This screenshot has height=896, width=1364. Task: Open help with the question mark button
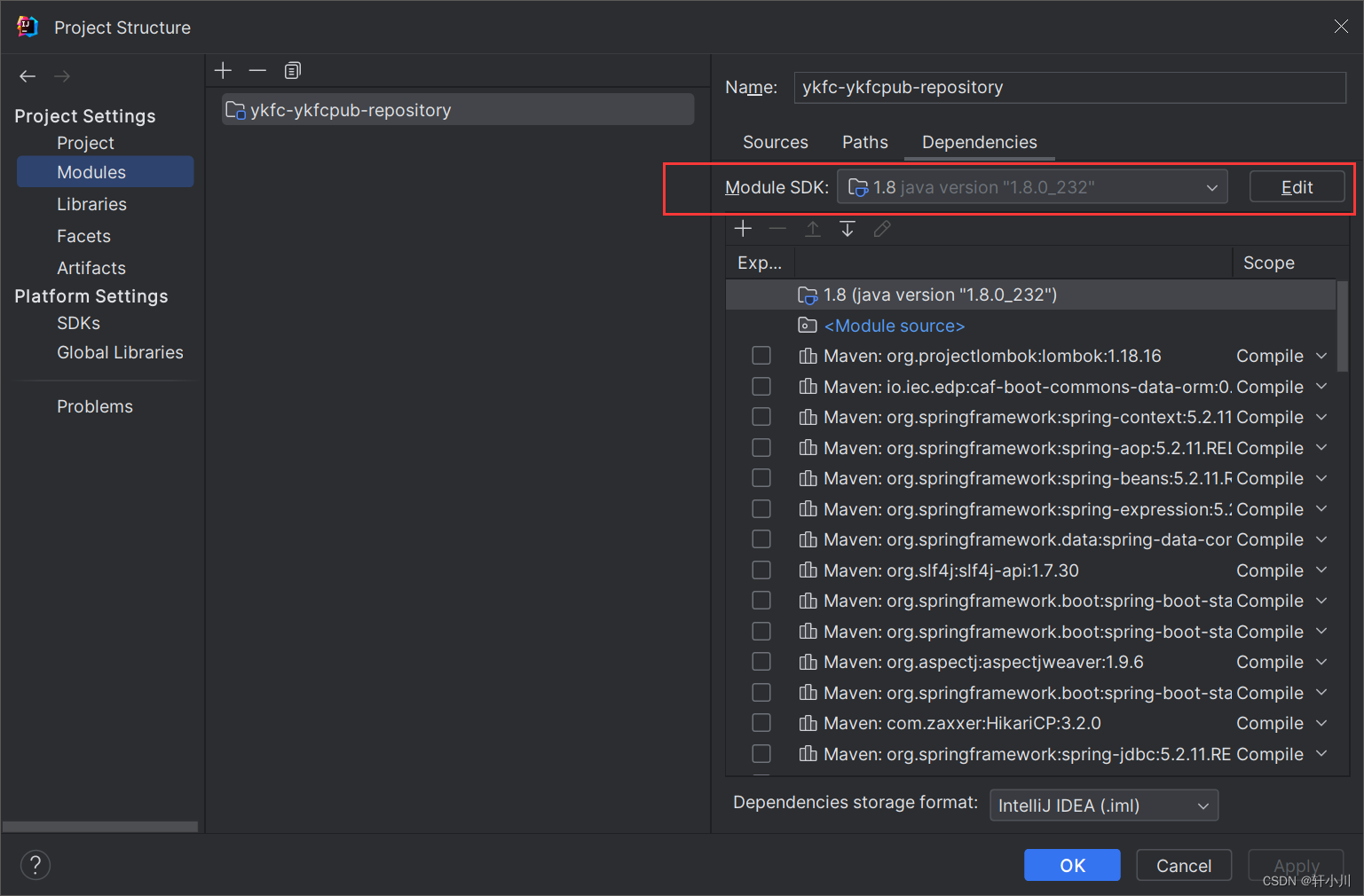click(35, 865)
